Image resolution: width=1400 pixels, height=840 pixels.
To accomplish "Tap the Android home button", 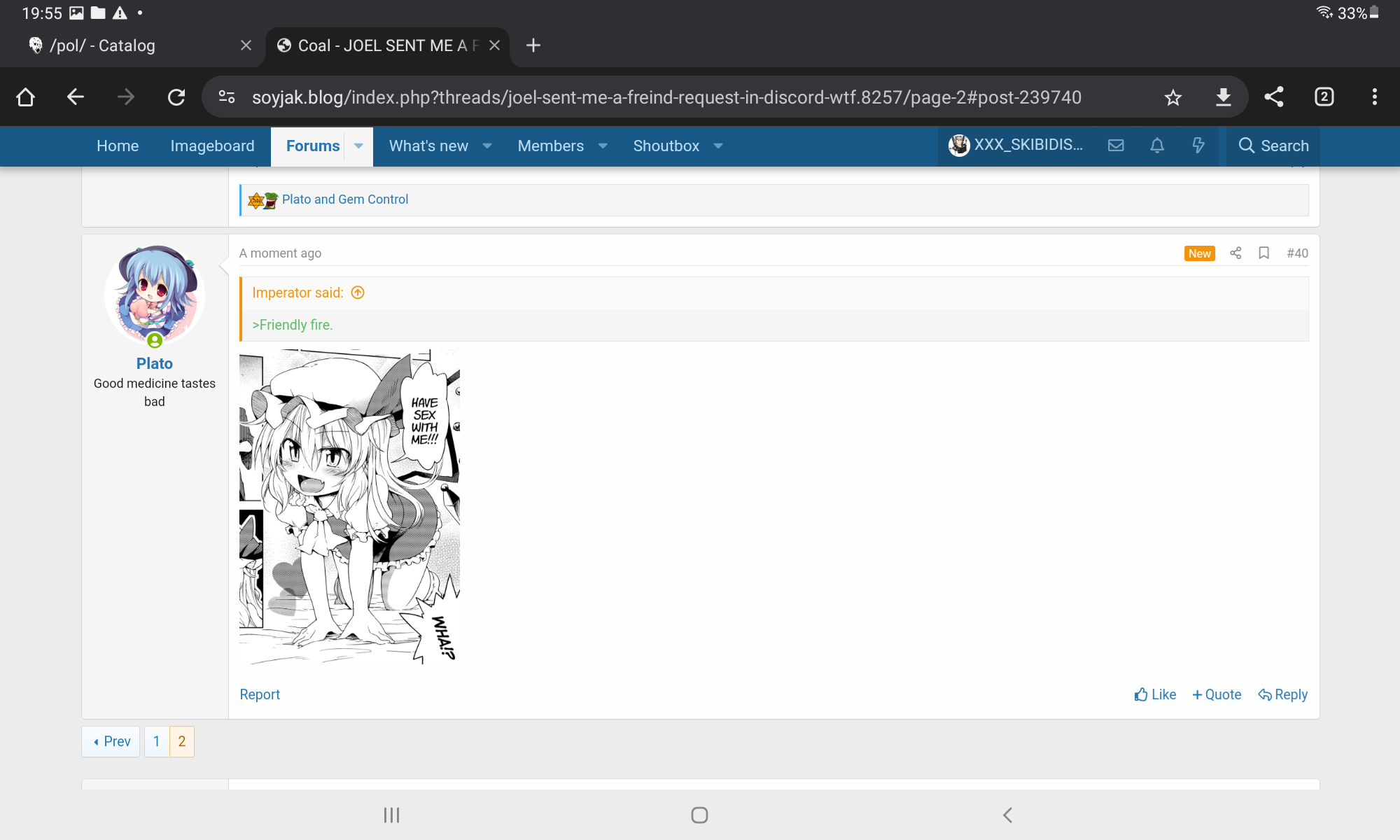I will point(699,815).
